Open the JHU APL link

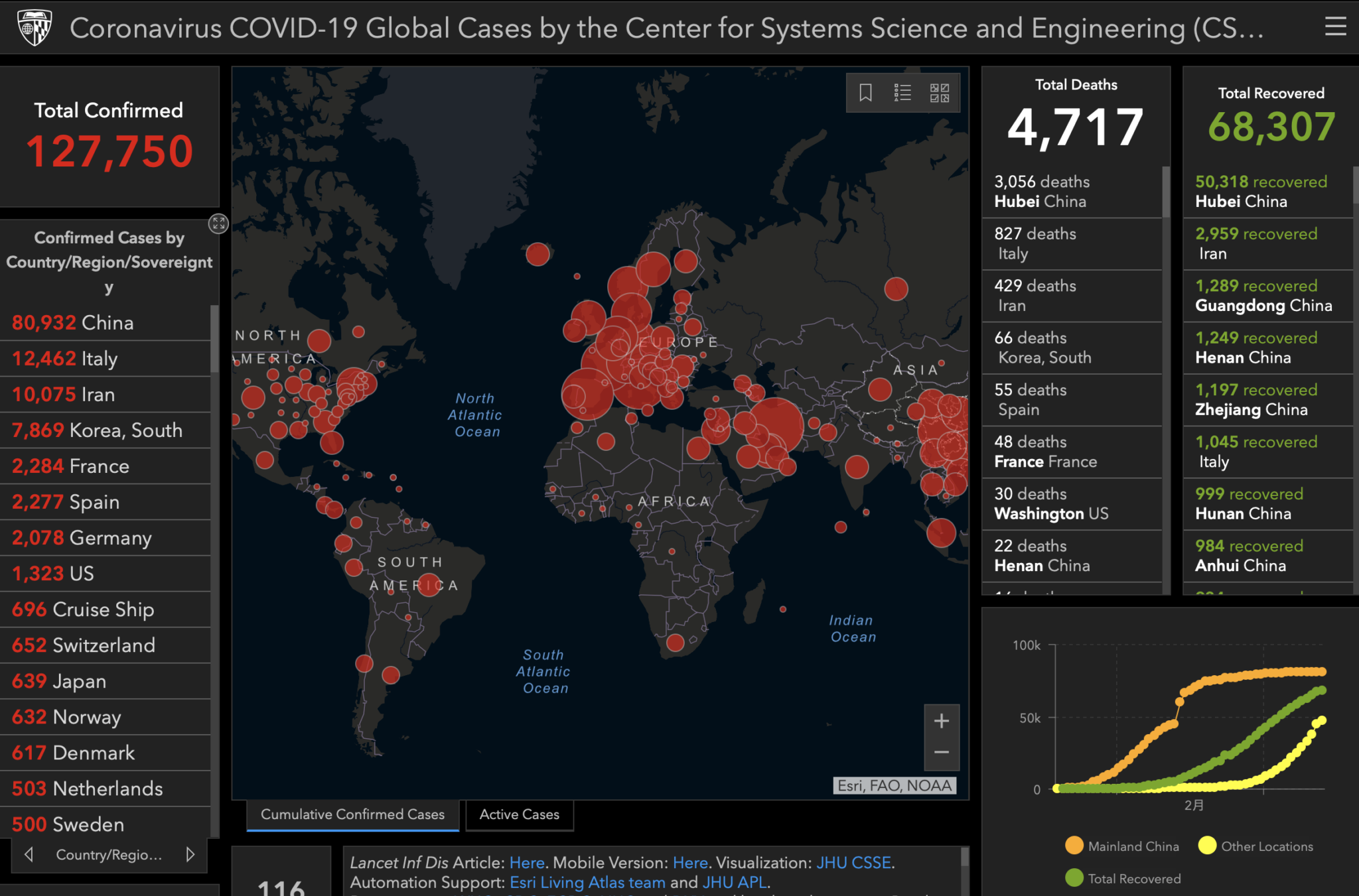(735, 883)
